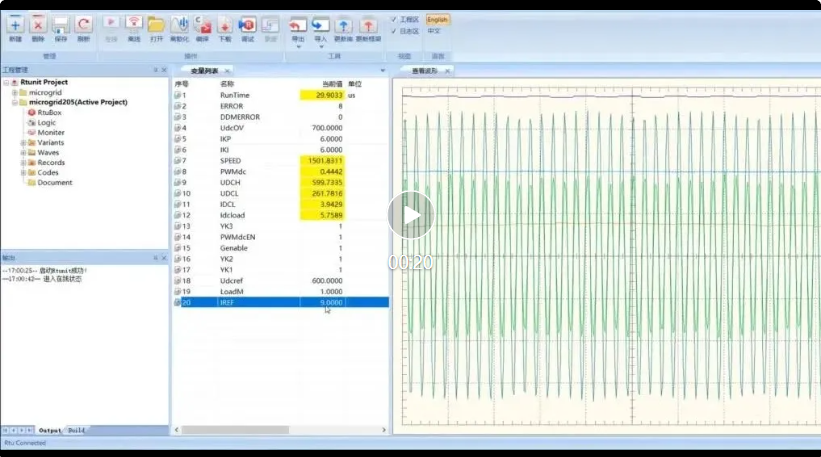The width and height of the screenshot is (821, 457).
Task: Expand the Variants tree node
Action: pos(23,143)
